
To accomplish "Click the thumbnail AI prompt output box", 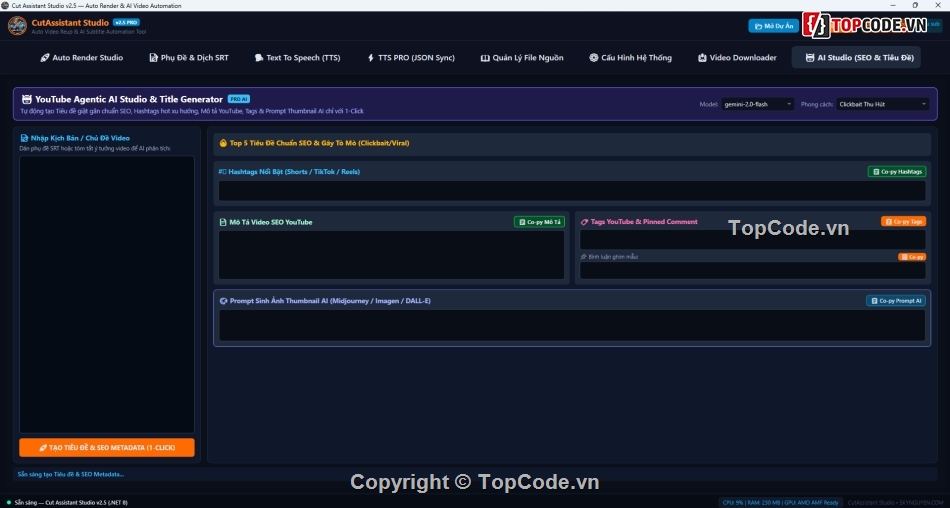I will [572, 326].
